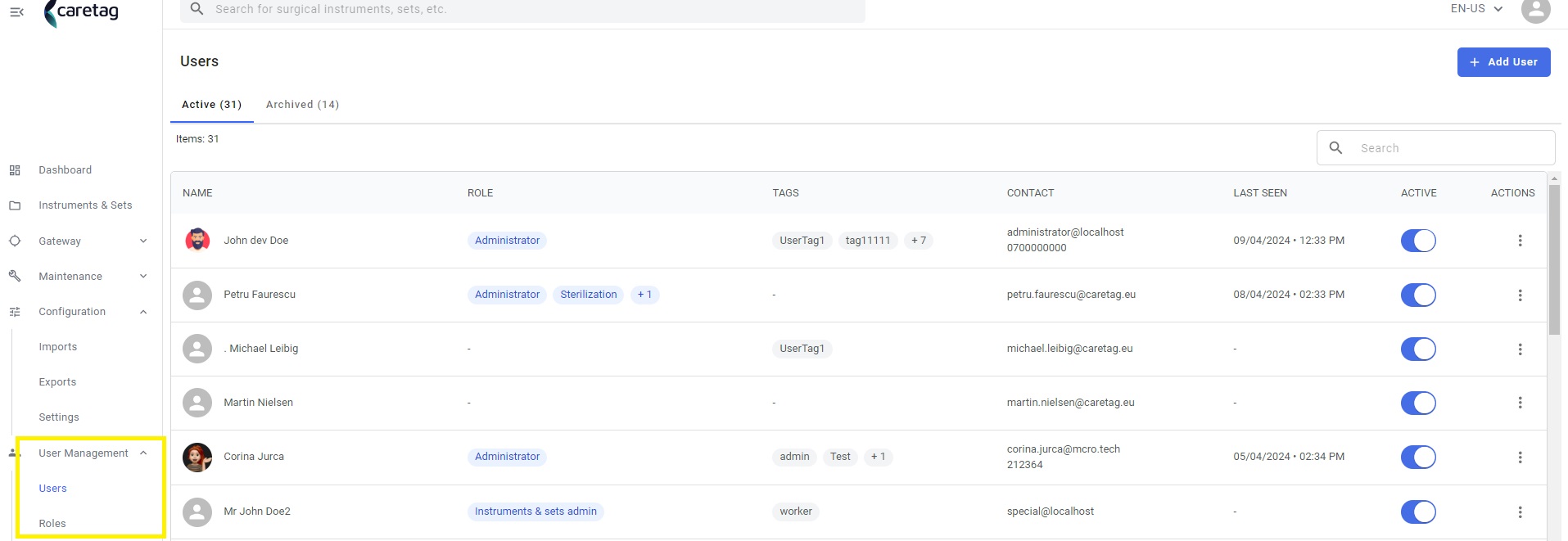Switch to the Archived (14) tab
The width and height of the screenshot is (1568, 541).
click(302, 105)
